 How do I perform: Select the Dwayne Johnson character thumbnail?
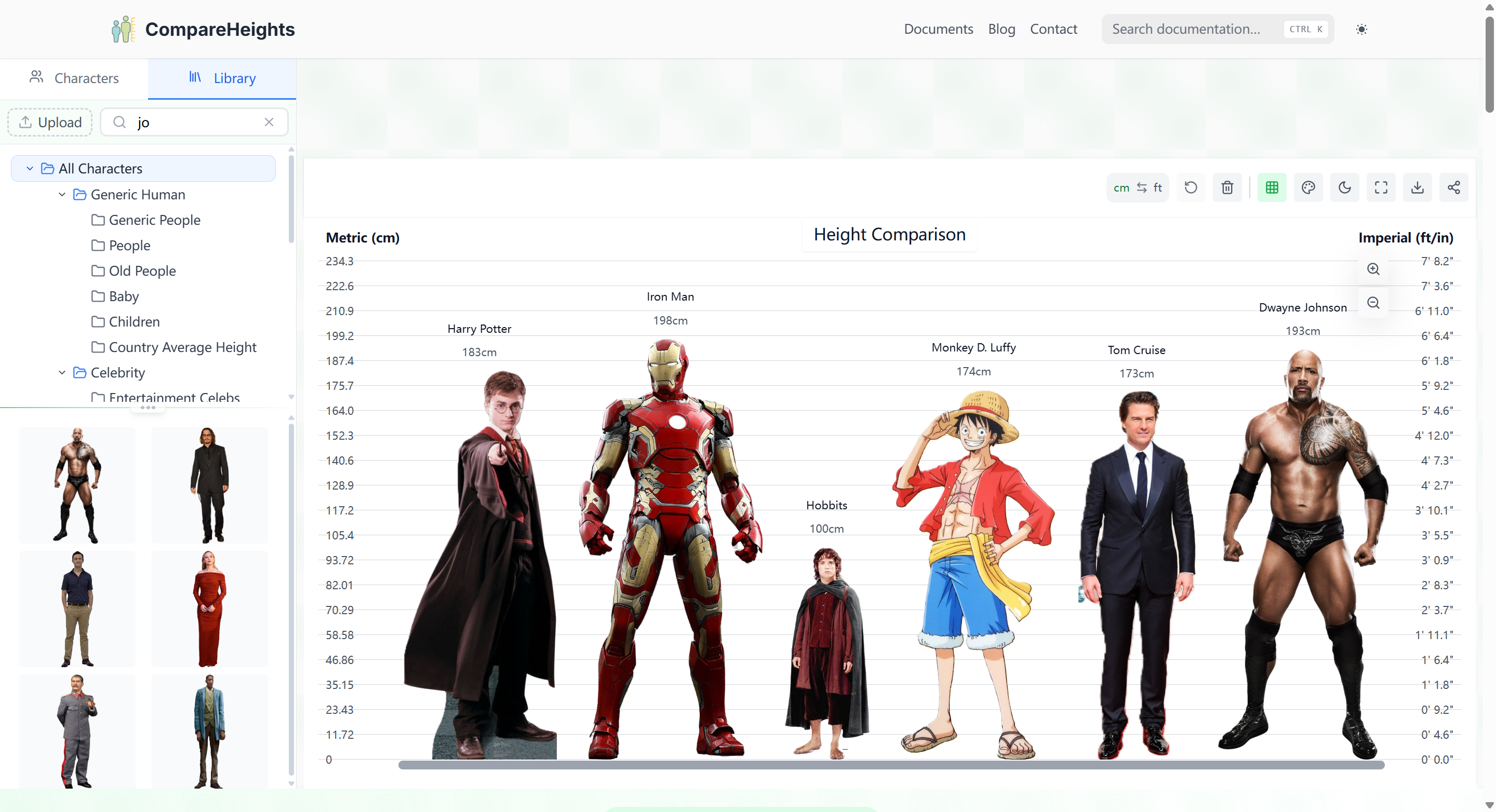click(77, 484)
